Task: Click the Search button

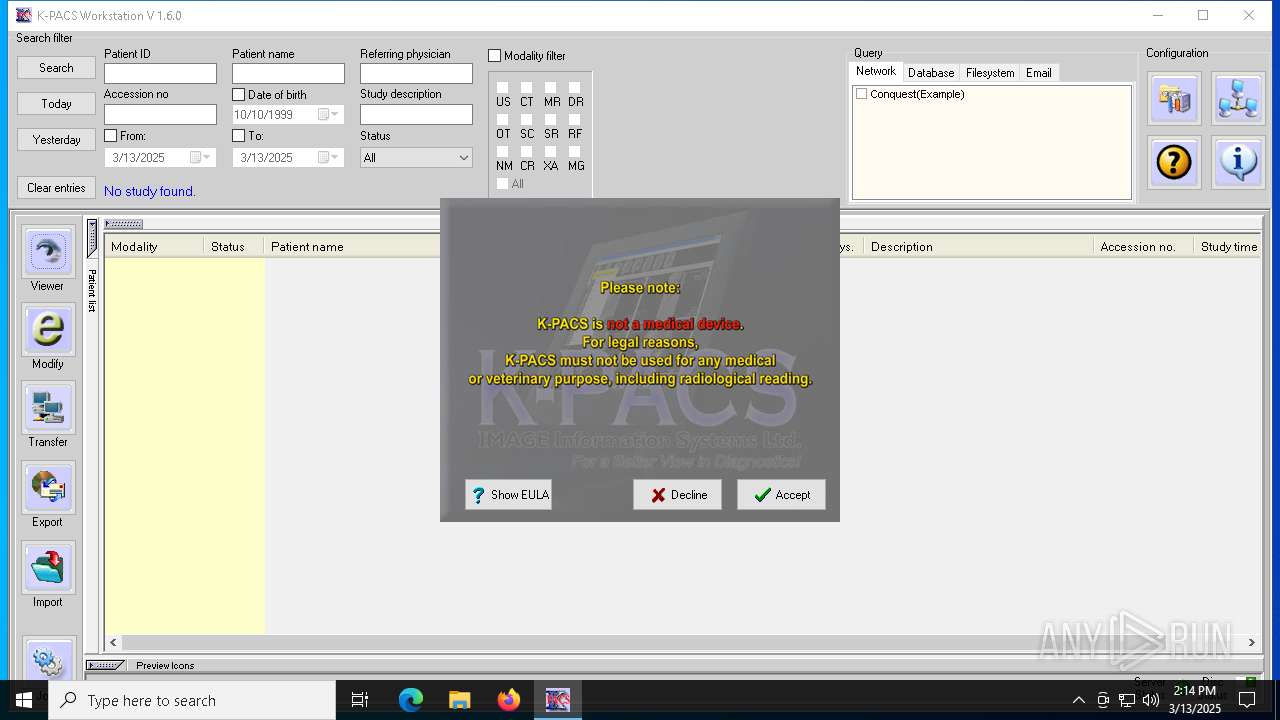Action: tap(56, 68)
